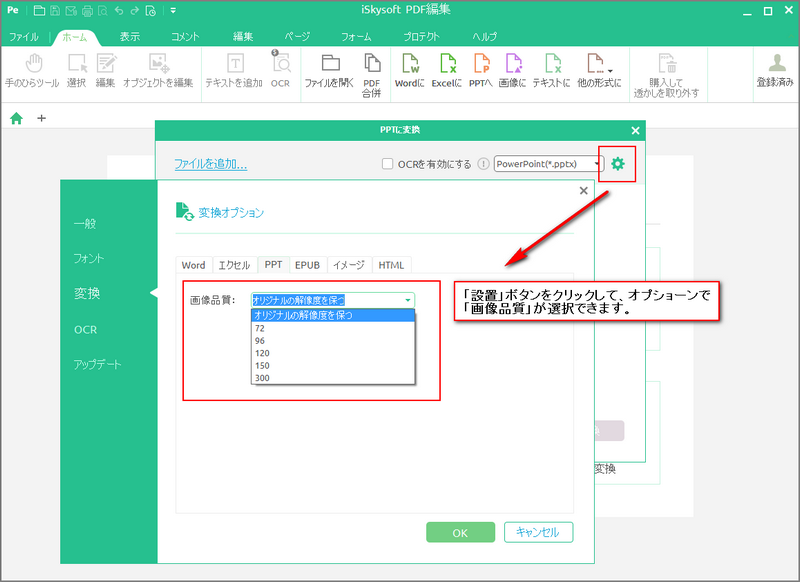Open settings with the green gear icon
Viewport: 800px width, 582px height.
[617, 164]
